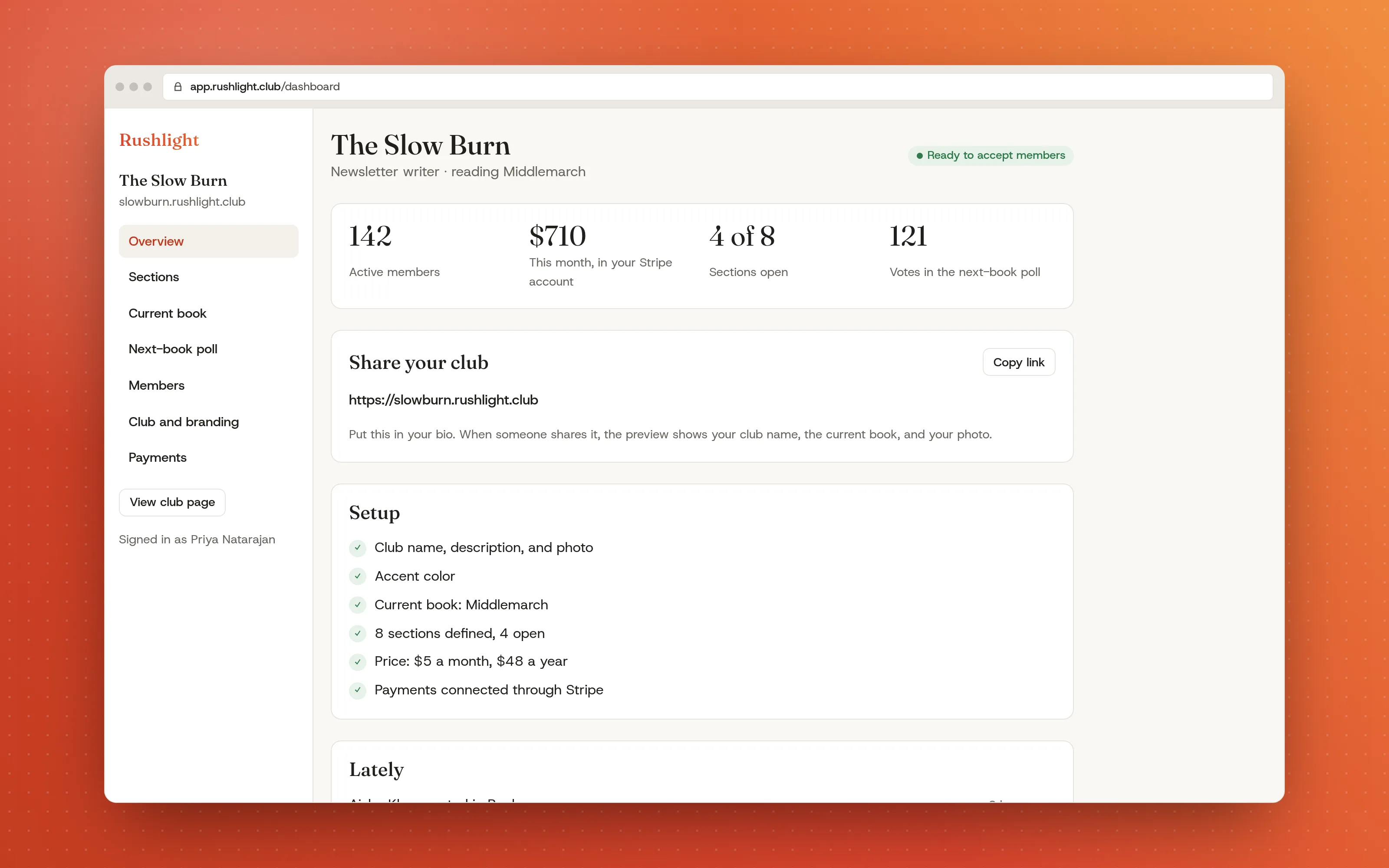Image resolution: width=1389 pixels, height=868 pixels.
Task: Open the Overview sidebar item
Action: tap(208, 241)
